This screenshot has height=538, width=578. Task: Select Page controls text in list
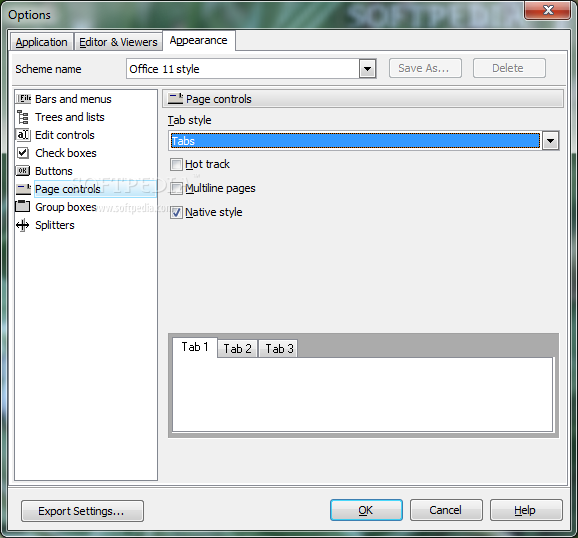click(68, 189)
